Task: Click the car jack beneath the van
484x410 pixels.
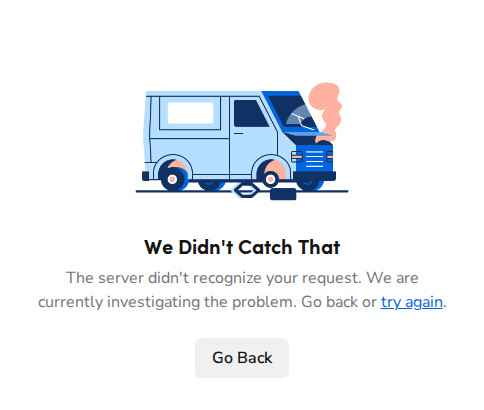Action: 247,190
